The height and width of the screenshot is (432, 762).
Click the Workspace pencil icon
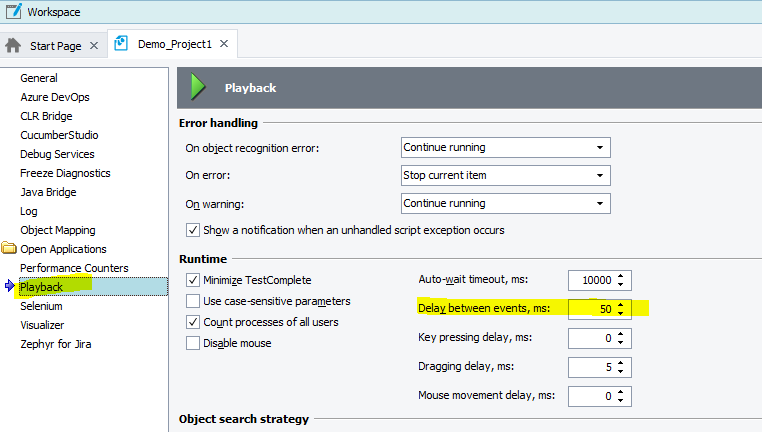tap(13, 12)
